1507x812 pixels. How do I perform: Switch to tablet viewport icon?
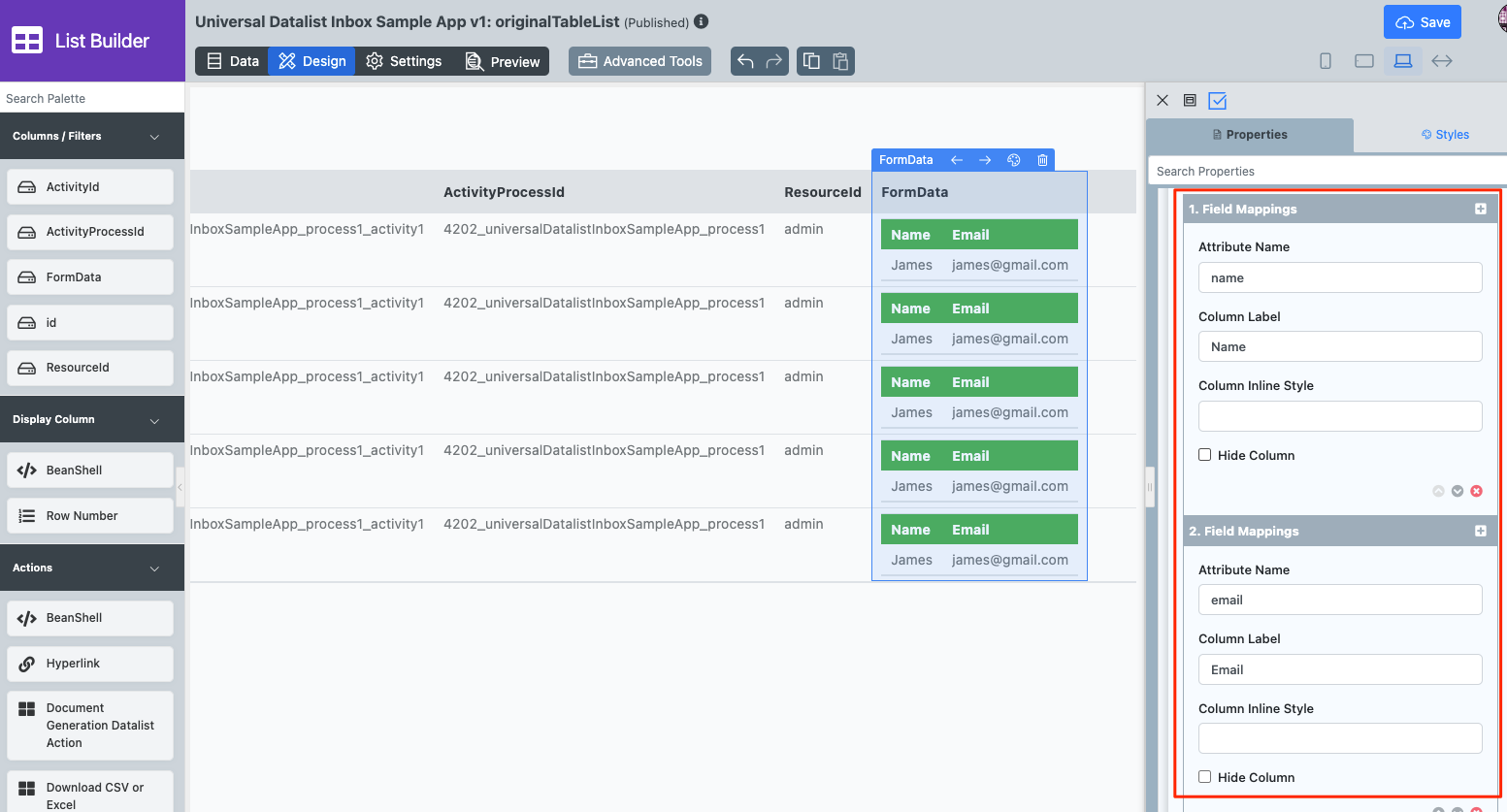[1364, 61]
